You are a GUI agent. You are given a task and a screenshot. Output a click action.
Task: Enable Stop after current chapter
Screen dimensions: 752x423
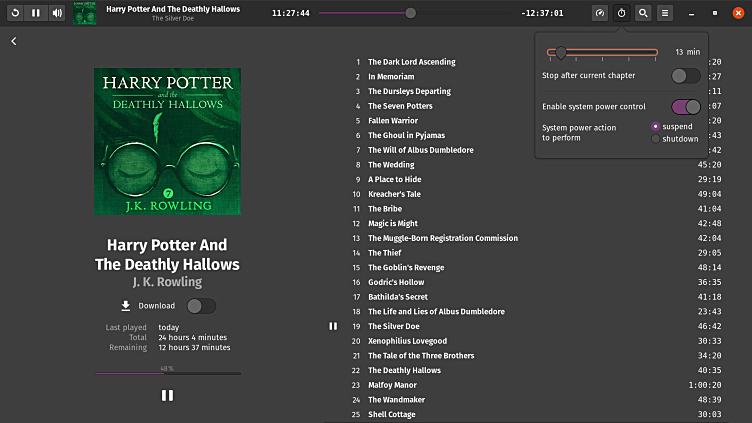point(685,75)
